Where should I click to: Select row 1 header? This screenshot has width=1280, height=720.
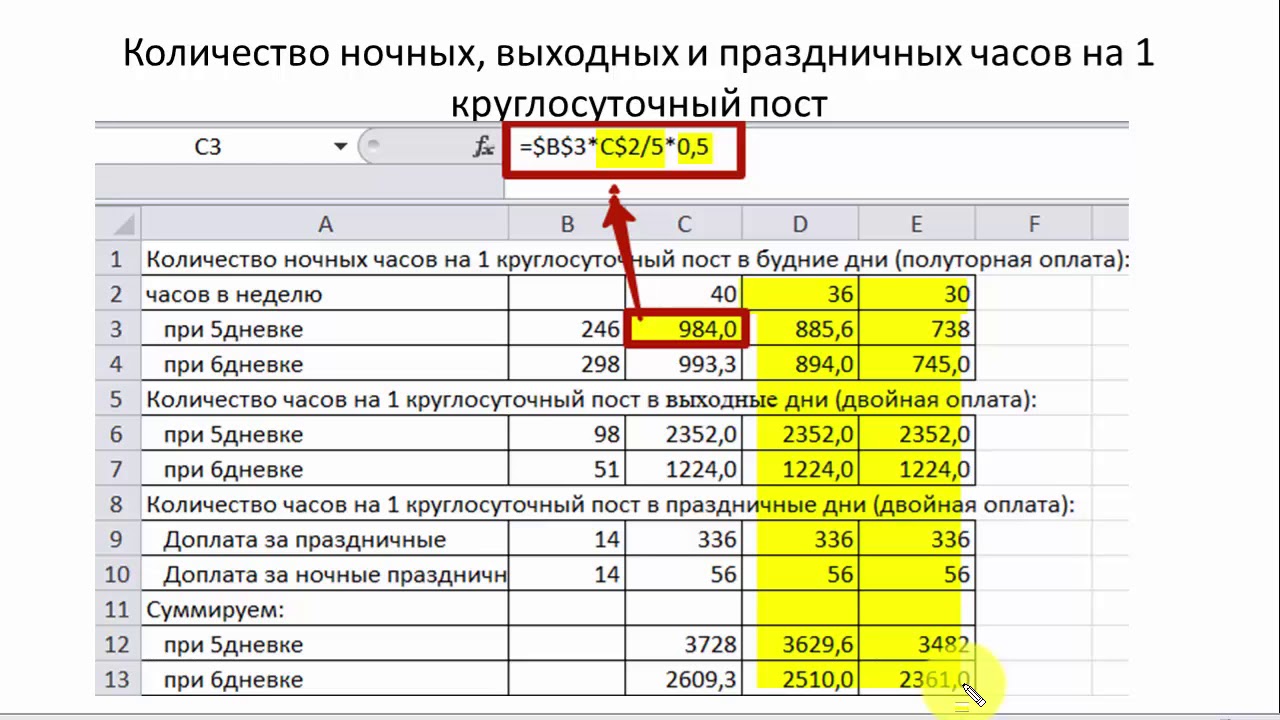coord(119,259)
